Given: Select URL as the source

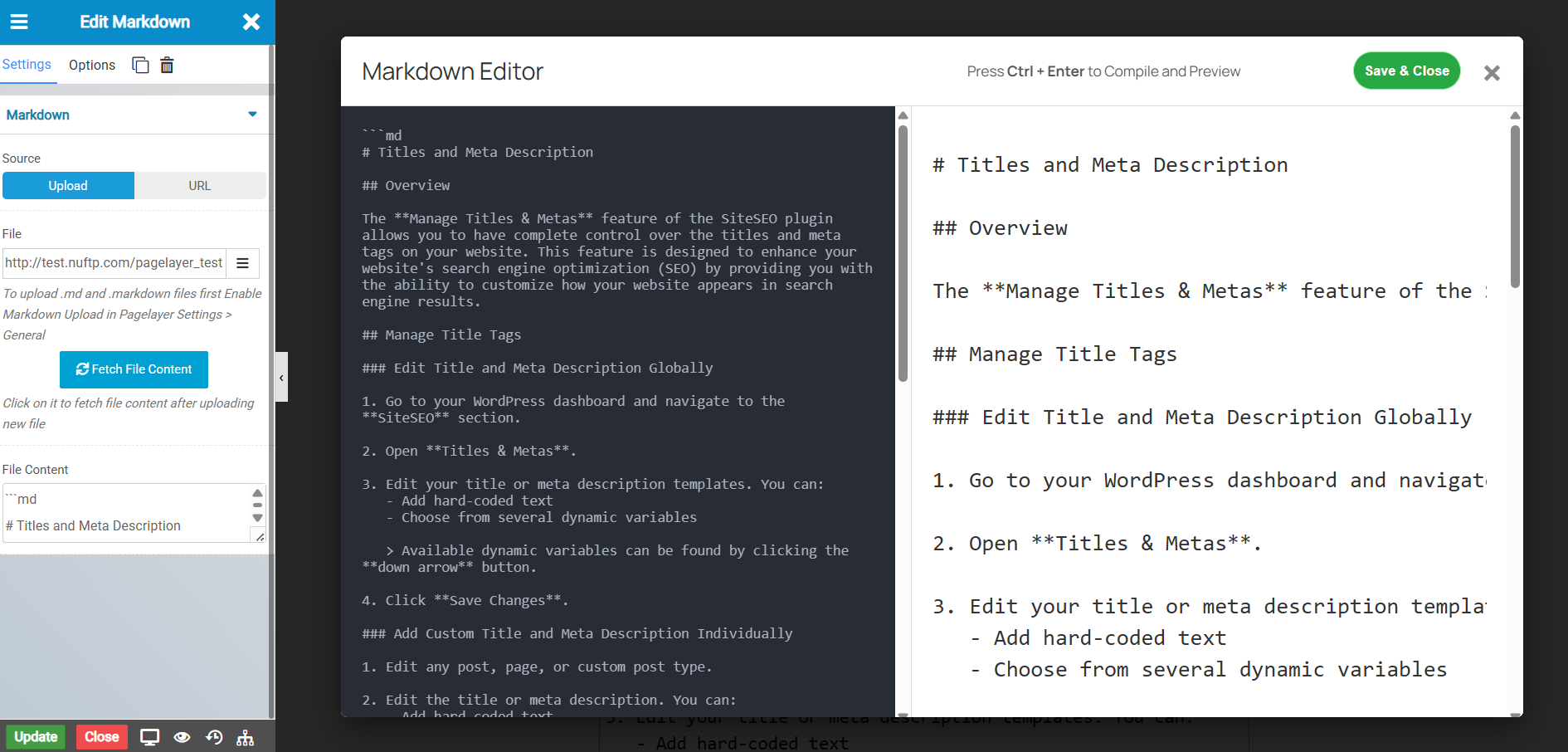Looking at the screenshot, I should tap(200, 186).
